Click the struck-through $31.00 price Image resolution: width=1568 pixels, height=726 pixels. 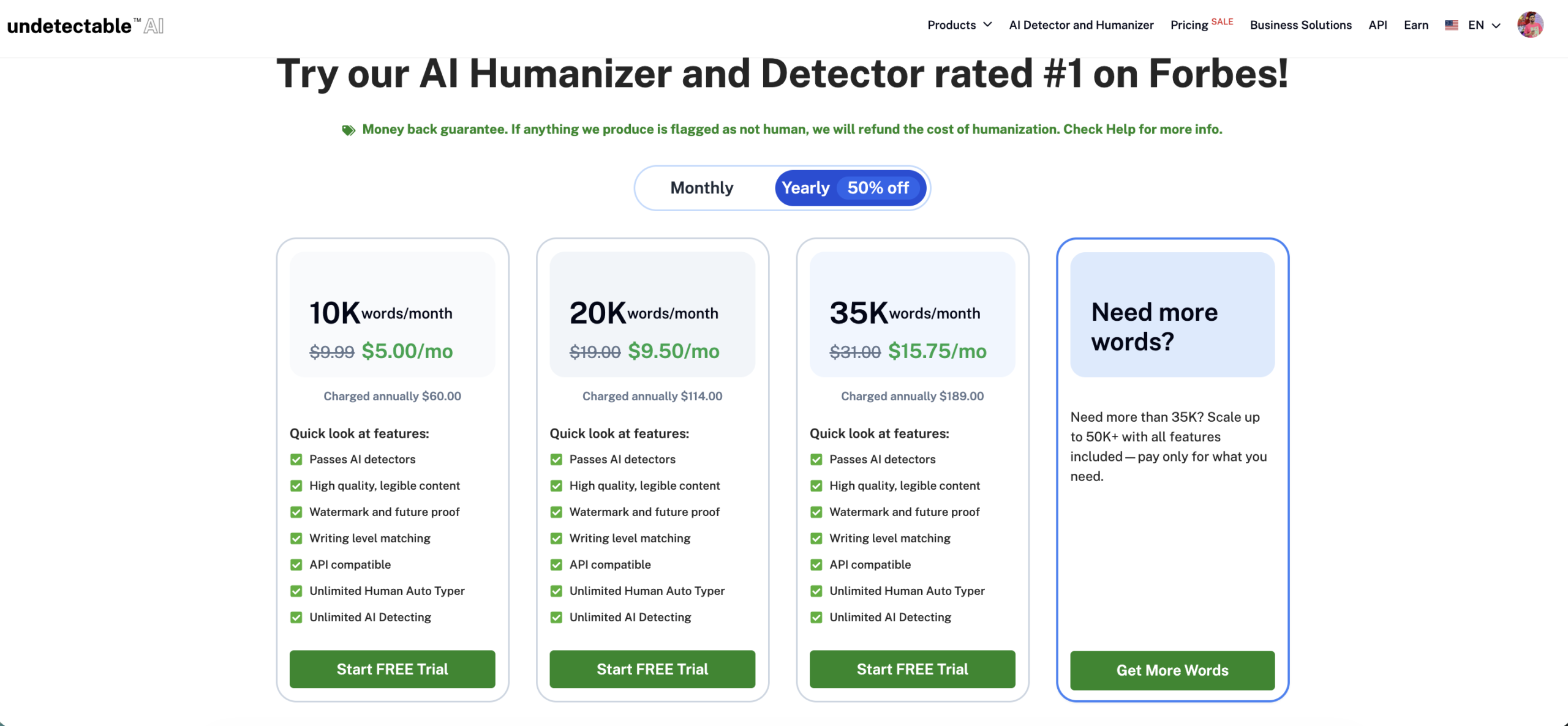(855, 352)
